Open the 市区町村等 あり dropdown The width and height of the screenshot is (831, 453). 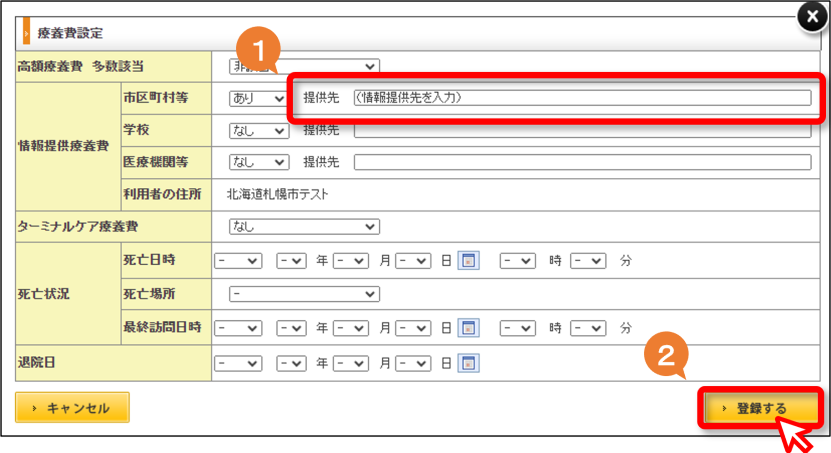coord(259,99)
